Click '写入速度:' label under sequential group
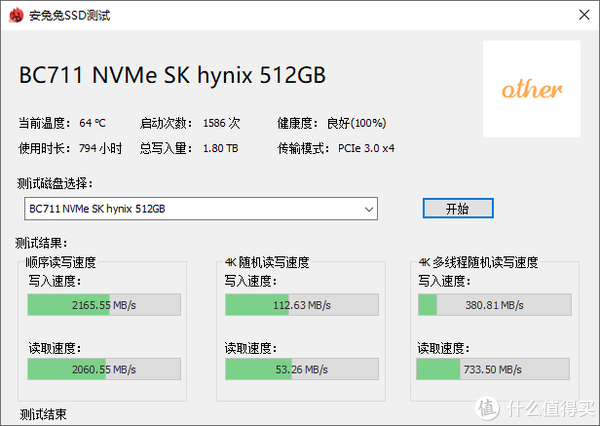Viewport: 600px width, 426px height. 55,281
